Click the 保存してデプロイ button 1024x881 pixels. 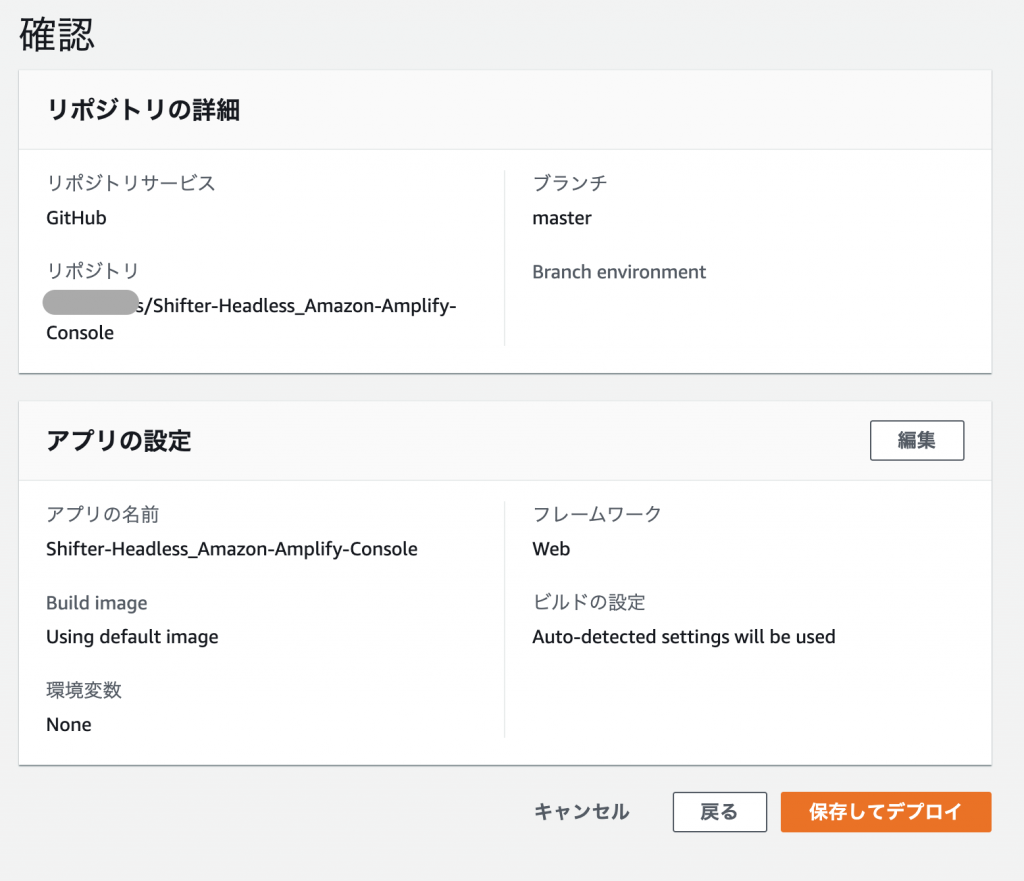886,812
